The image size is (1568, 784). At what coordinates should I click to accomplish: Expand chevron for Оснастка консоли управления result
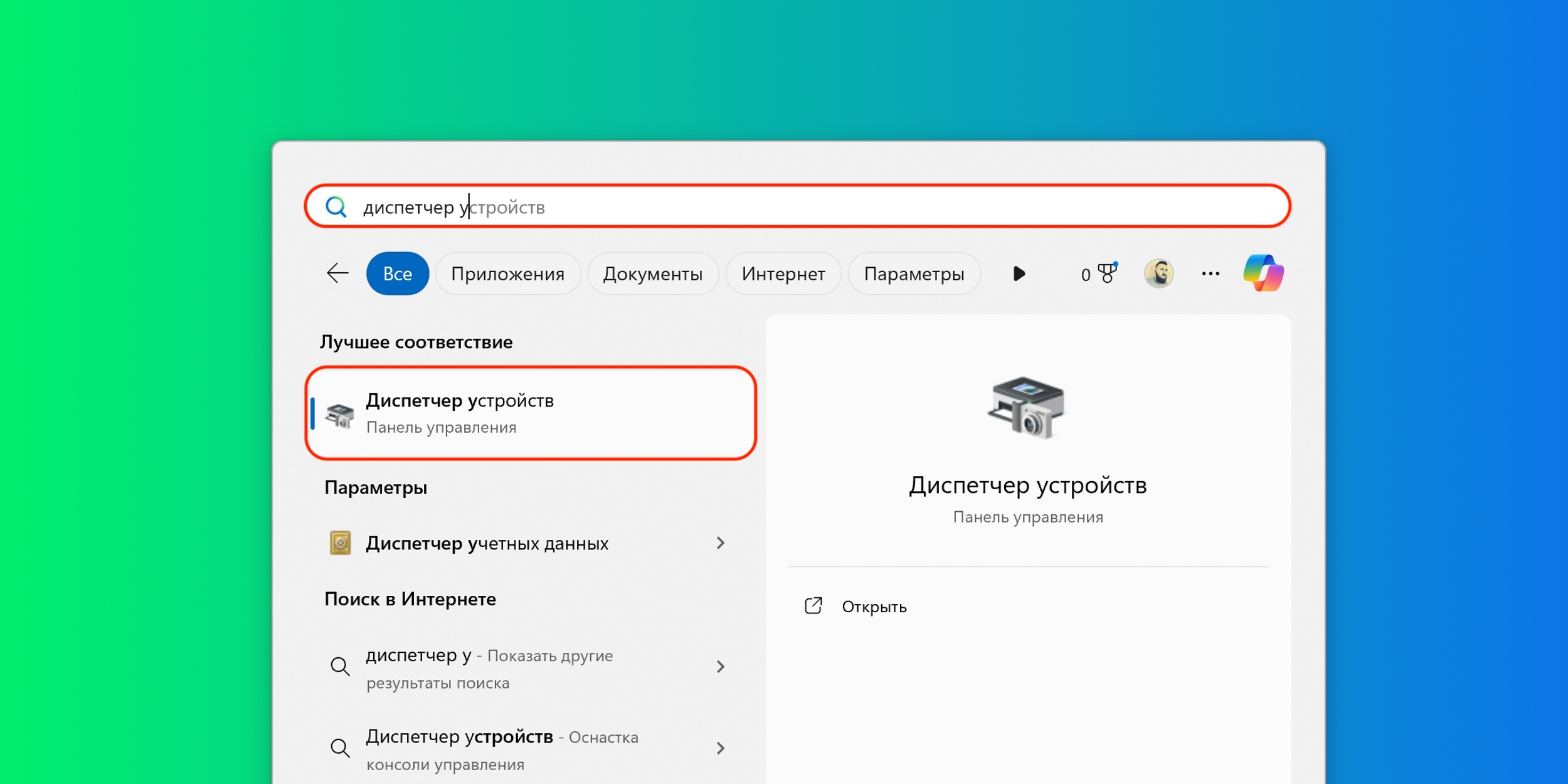coord(721,748)
